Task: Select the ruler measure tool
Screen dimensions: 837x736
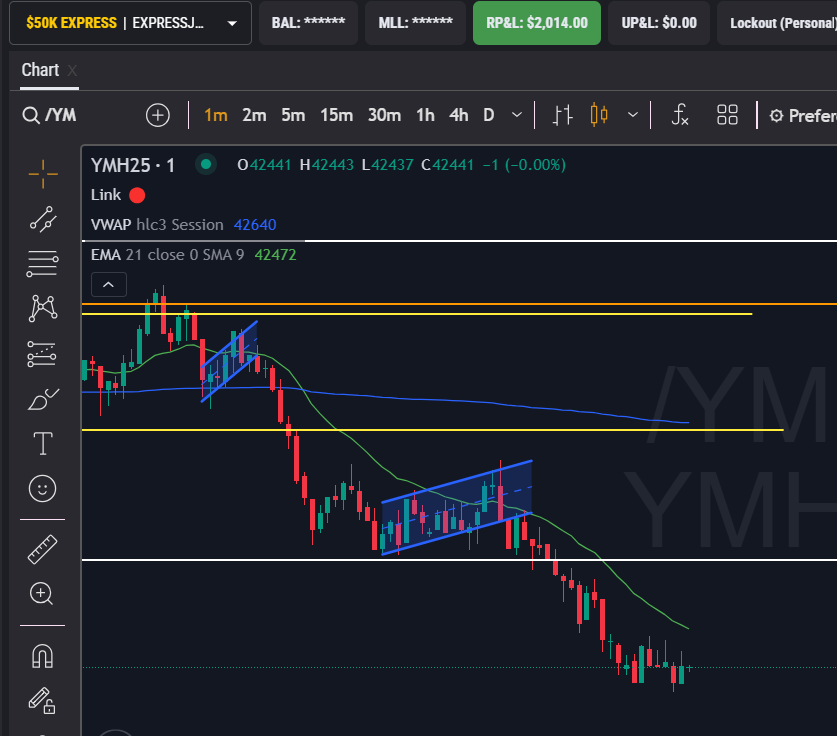Action: [x=42, y=549]
